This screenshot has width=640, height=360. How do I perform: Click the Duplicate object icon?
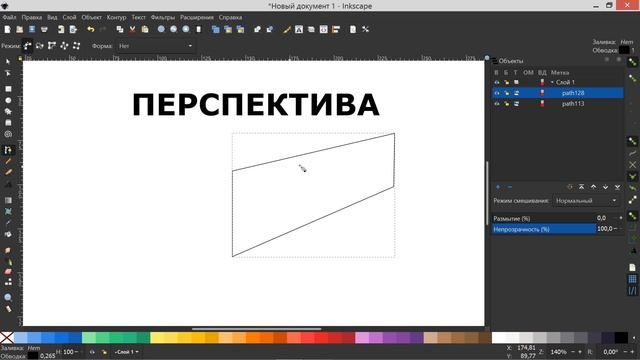coord(216,29)
